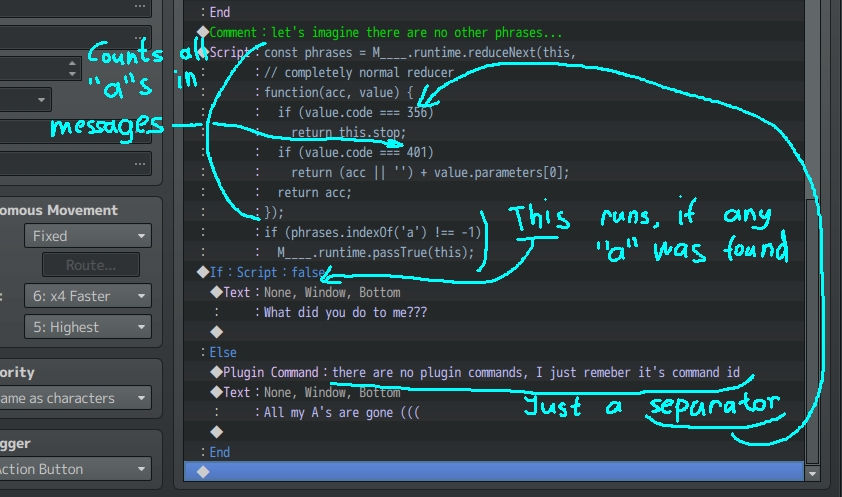The width and height of the screenshot is (842, 497).
Task: Select the Comment command diamond marker
Action: [203, 32]
